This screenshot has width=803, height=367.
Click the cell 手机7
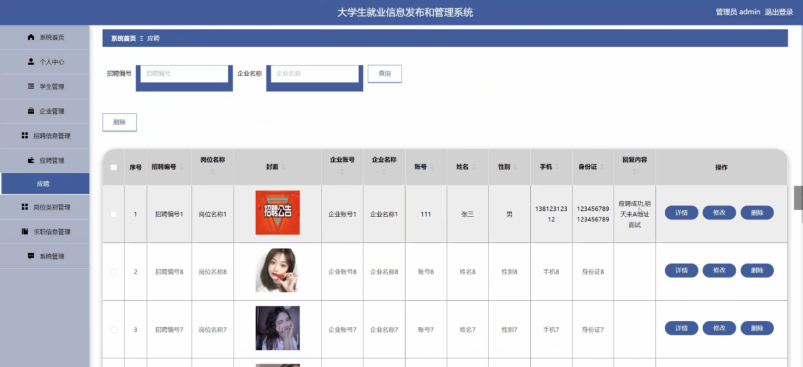pyautogui.click(x=551, y=330)
